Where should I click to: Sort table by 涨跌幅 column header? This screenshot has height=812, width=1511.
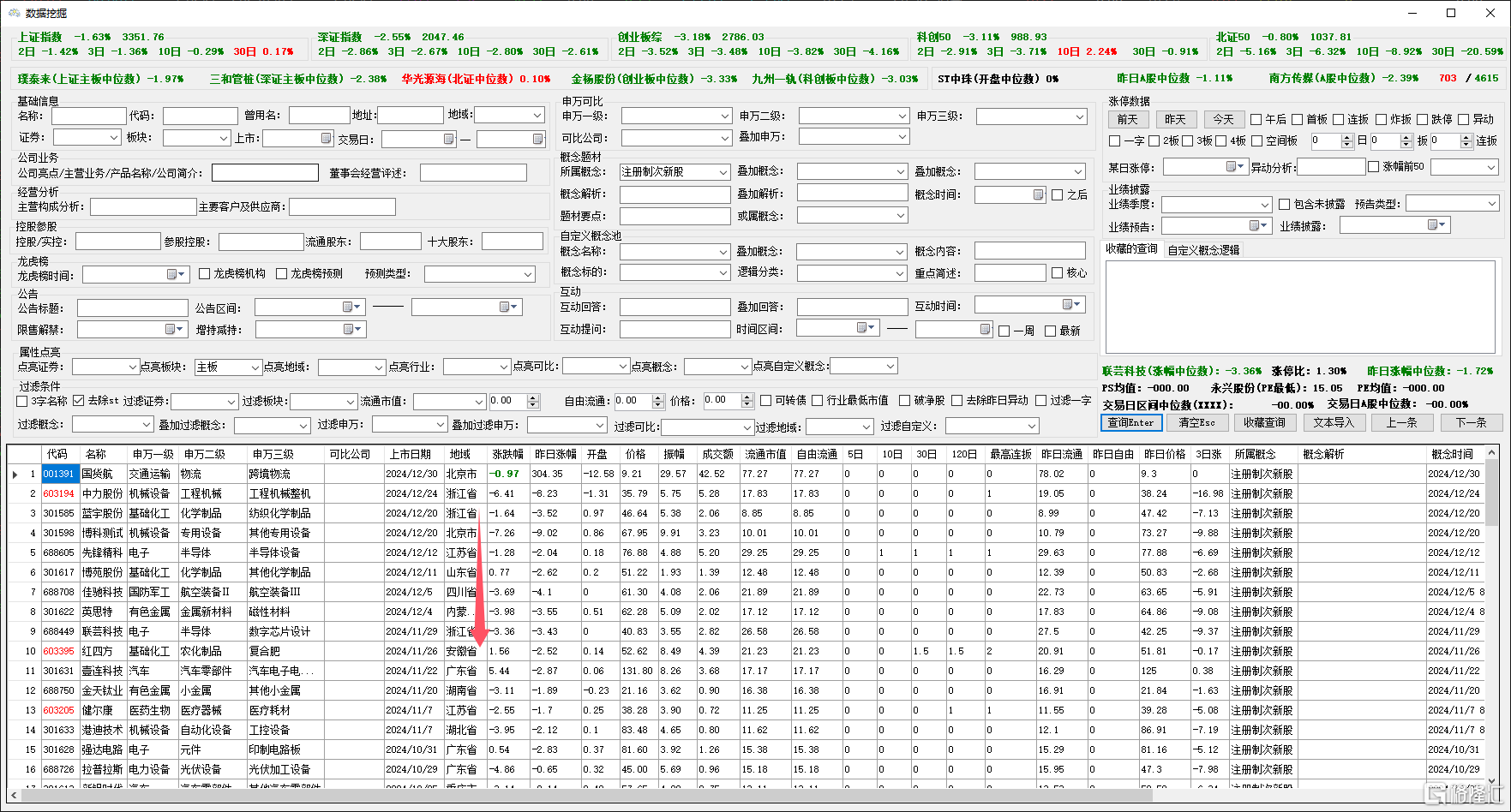pyautogui.click(x=507, y=454)
